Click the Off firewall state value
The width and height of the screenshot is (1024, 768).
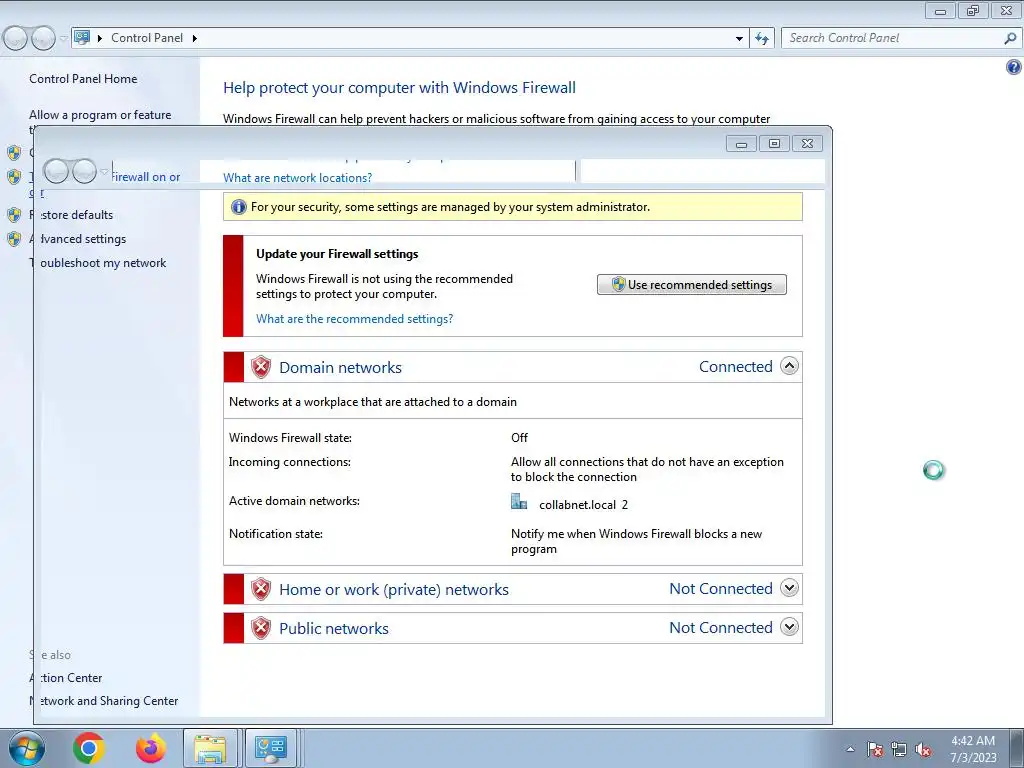point(519,438)
